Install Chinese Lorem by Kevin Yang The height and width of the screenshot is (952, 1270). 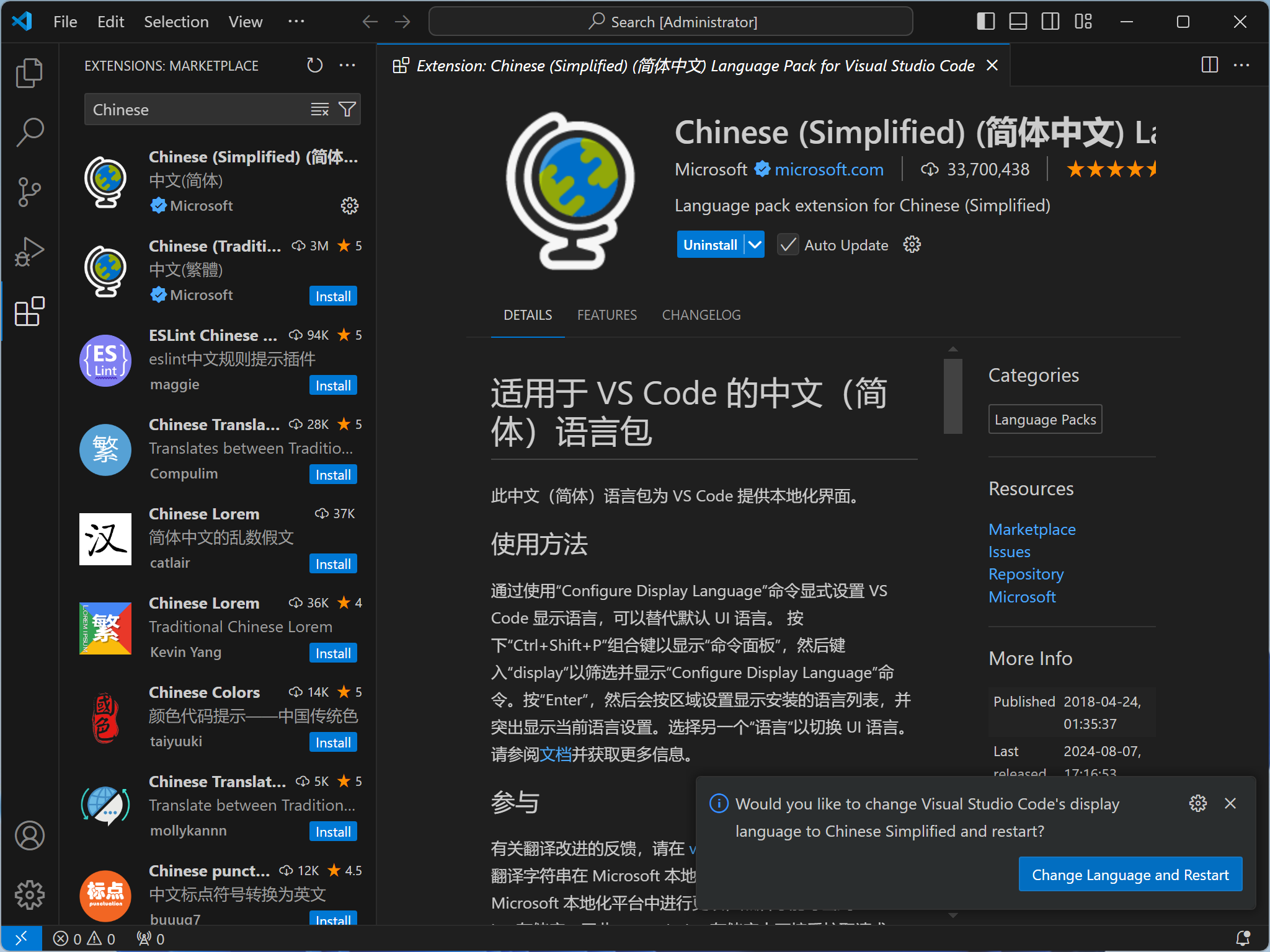333,653
